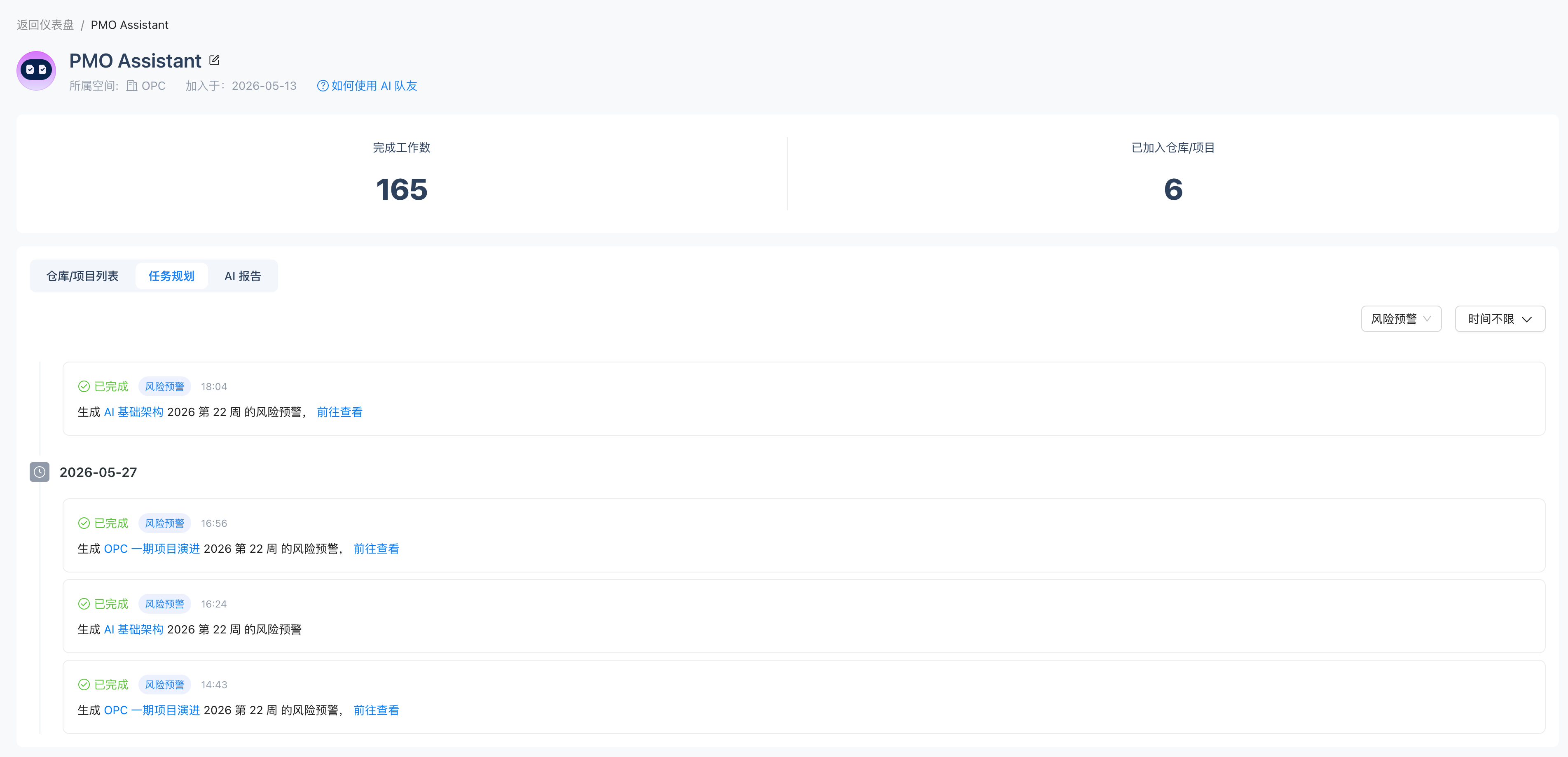Click the green completed checkmark on 16:56 task
Screen dimensions: 1568x757
click(x=84, y=523)
